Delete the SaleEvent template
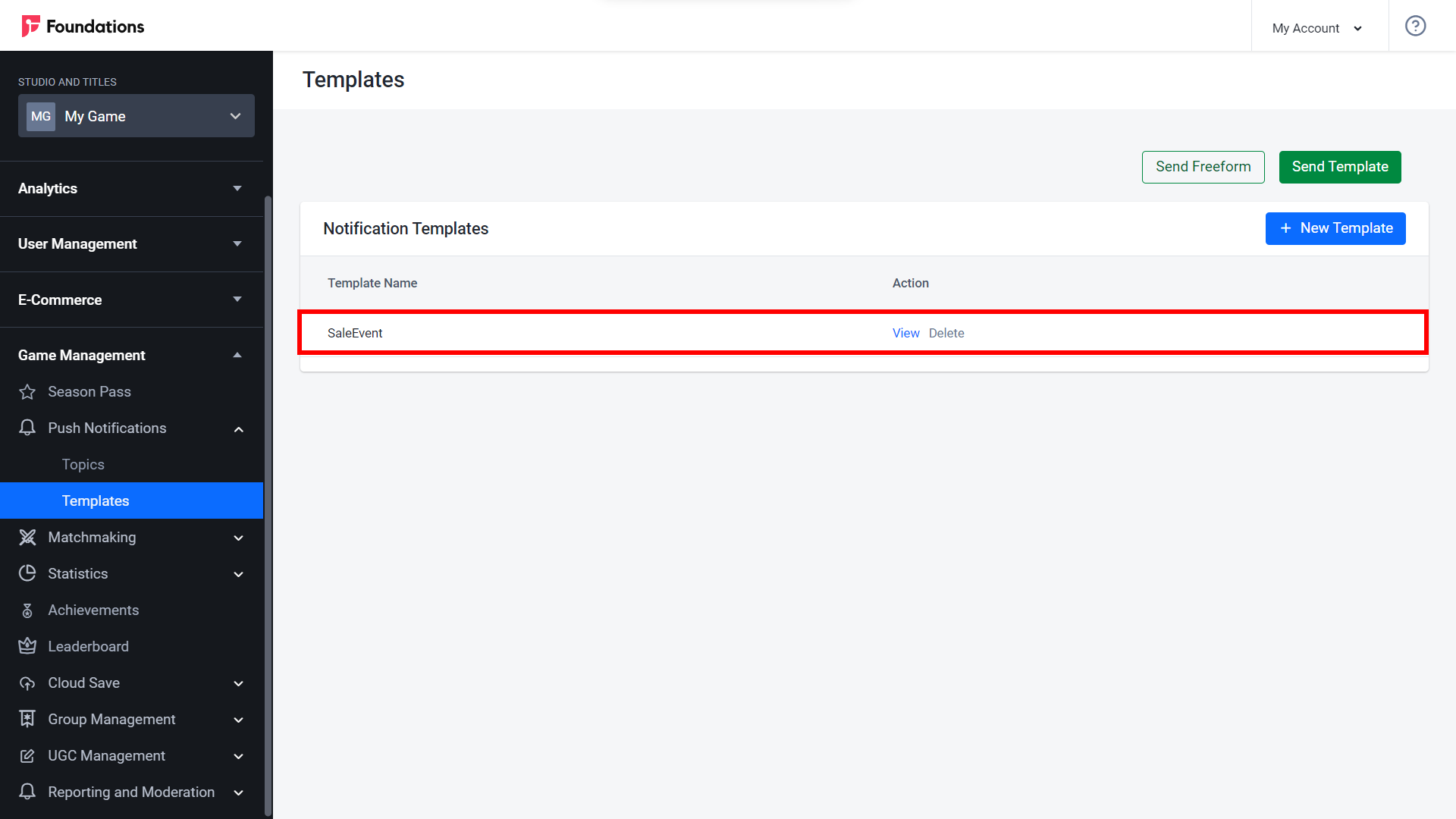The height and width of the screenshot is (819, 1456). click(x=945, y=333)
